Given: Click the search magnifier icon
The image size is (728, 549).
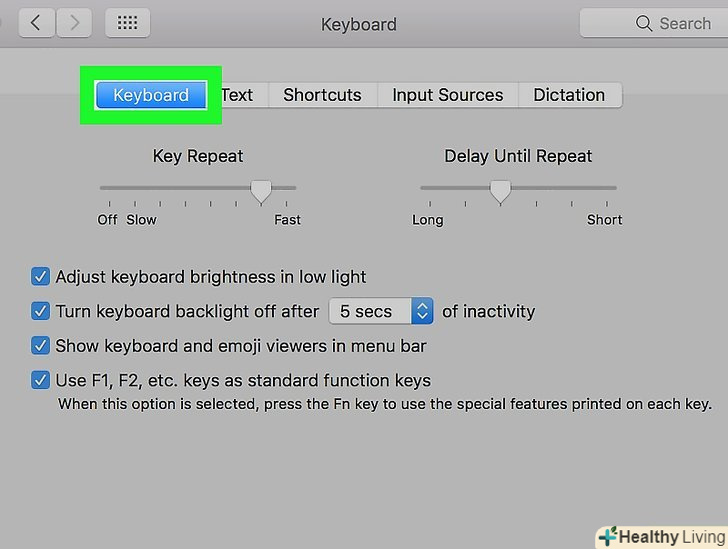Looking at the screenshot, I should click(644, 23).
